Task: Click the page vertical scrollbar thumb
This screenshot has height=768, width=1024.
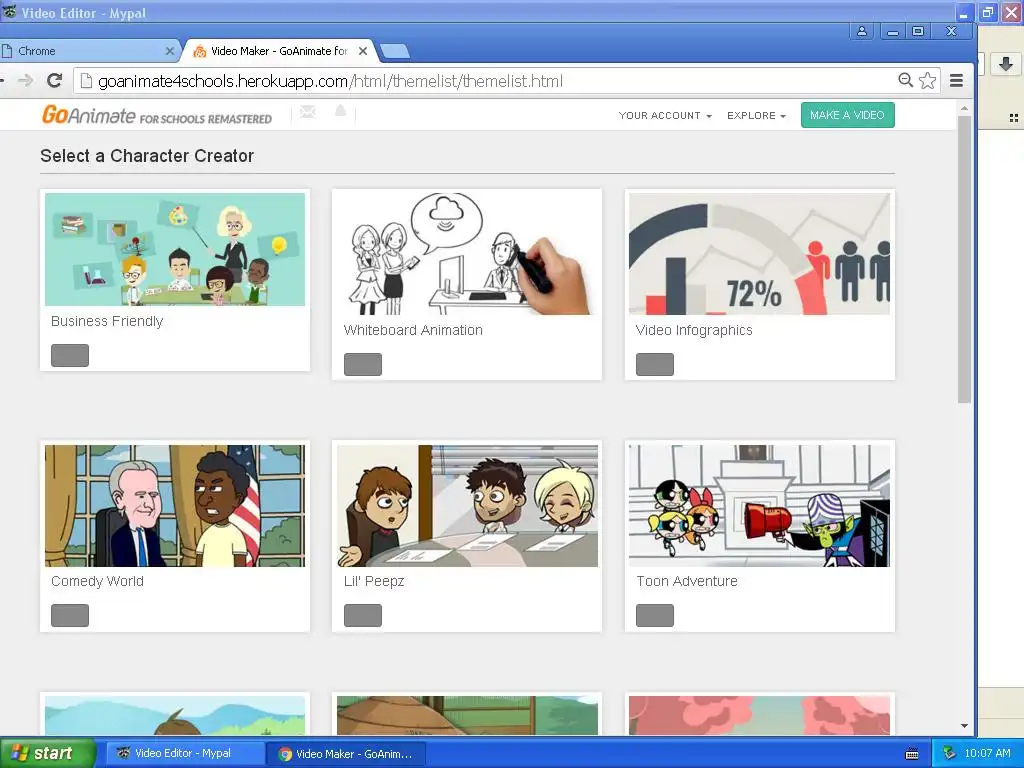Action: pyautogui.click(x=964, y=259)
